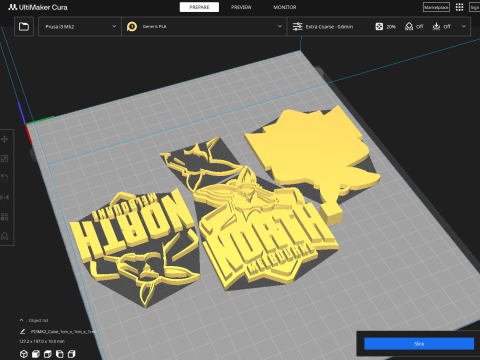480x360 pixels.
Task: Select the Rotate tool in left toolbar
Action: click(x=5, y=178)
